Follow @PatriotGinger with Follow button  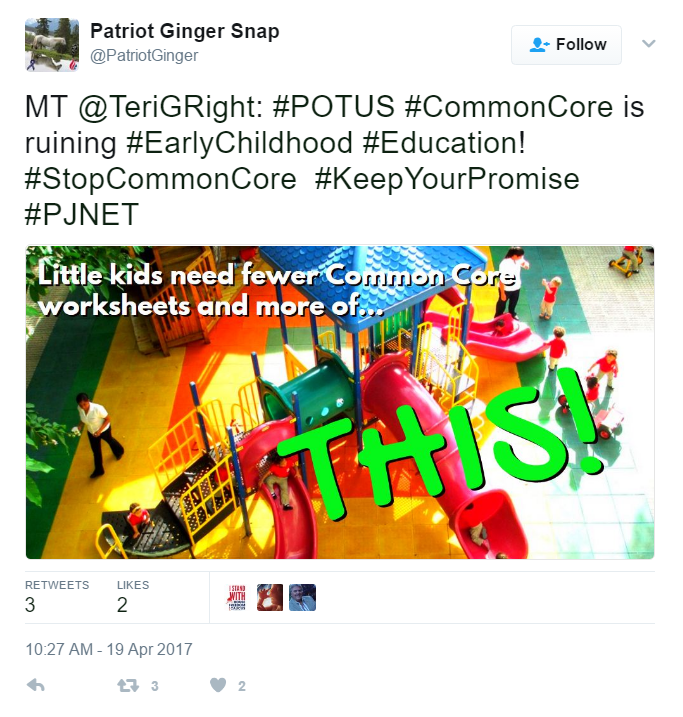click(x=566, y=45)
